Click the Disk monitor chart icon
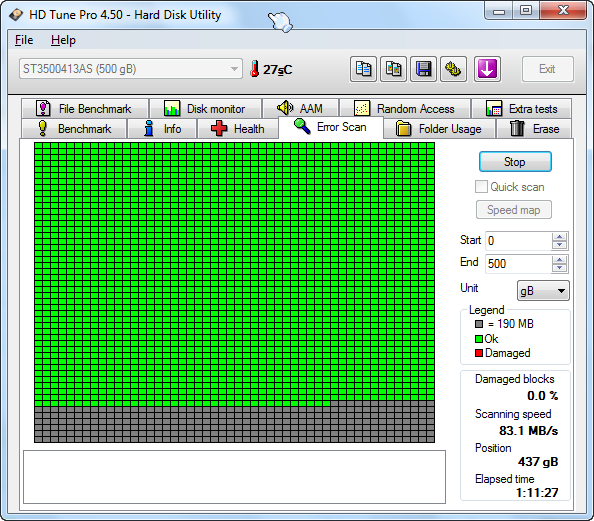This screenshot has height=521, width=594. coord(172,108)
